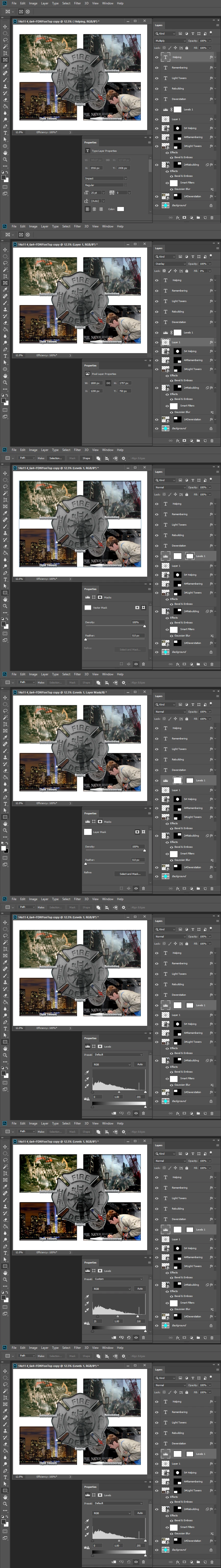Select Lasso tool in 'Layer 1, RGB/8' window
221x1568 pixels.
pos(5,263)
